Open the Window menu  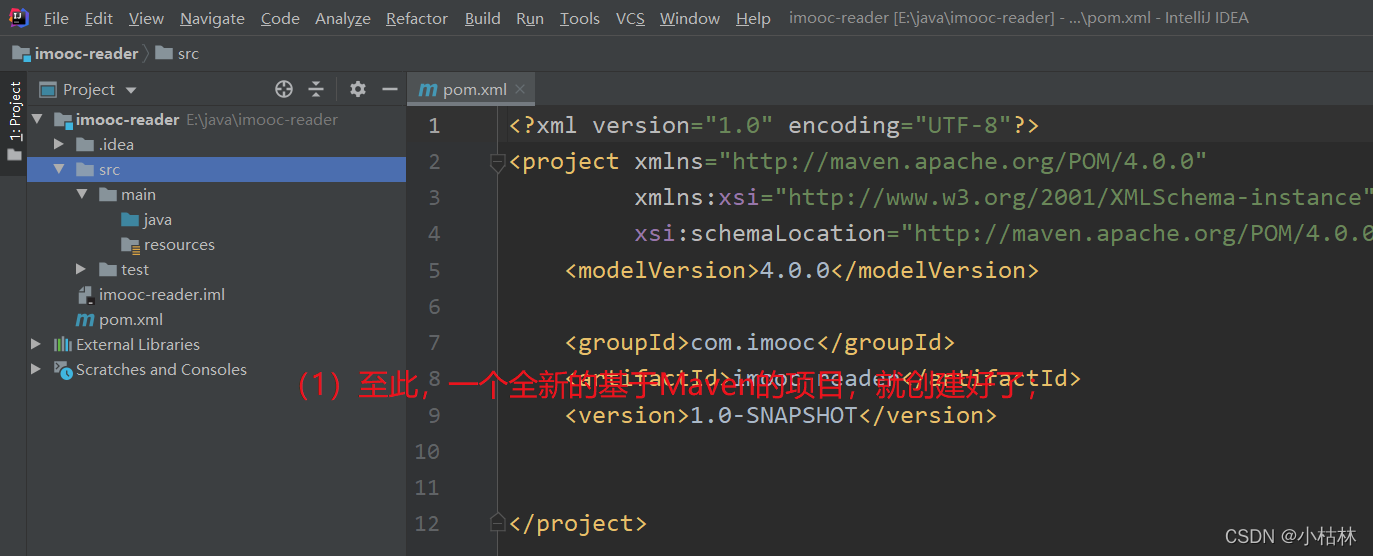[x=690, y=18]
